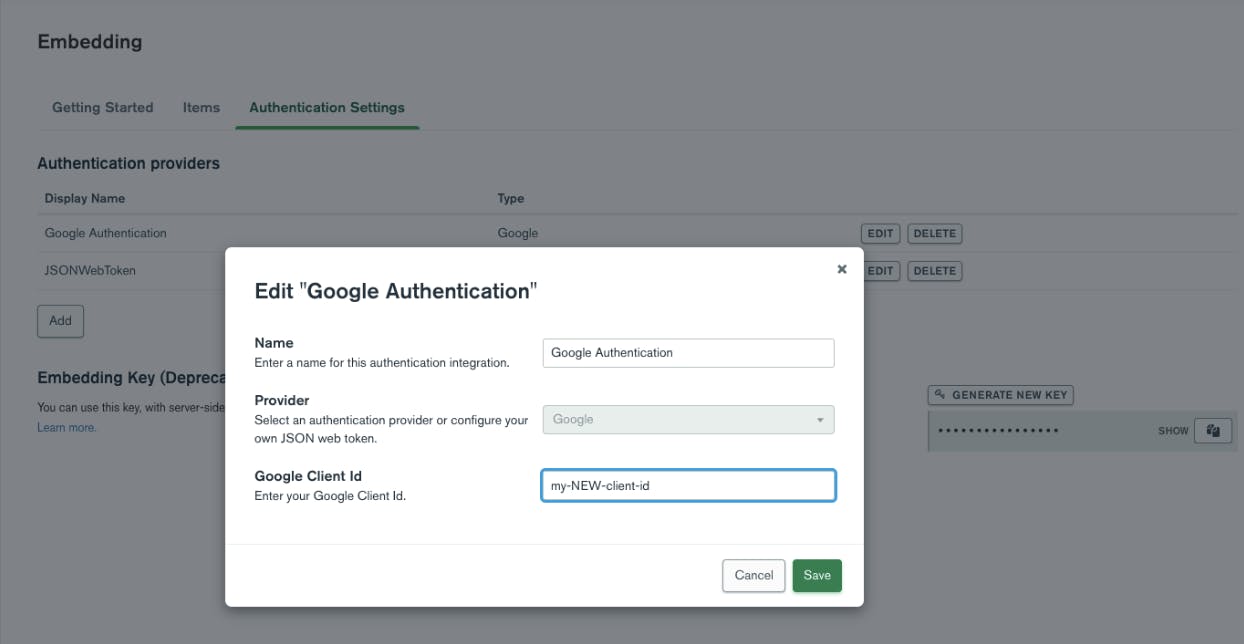Close the Edit Google Authentication dialog

click(842, 269)
